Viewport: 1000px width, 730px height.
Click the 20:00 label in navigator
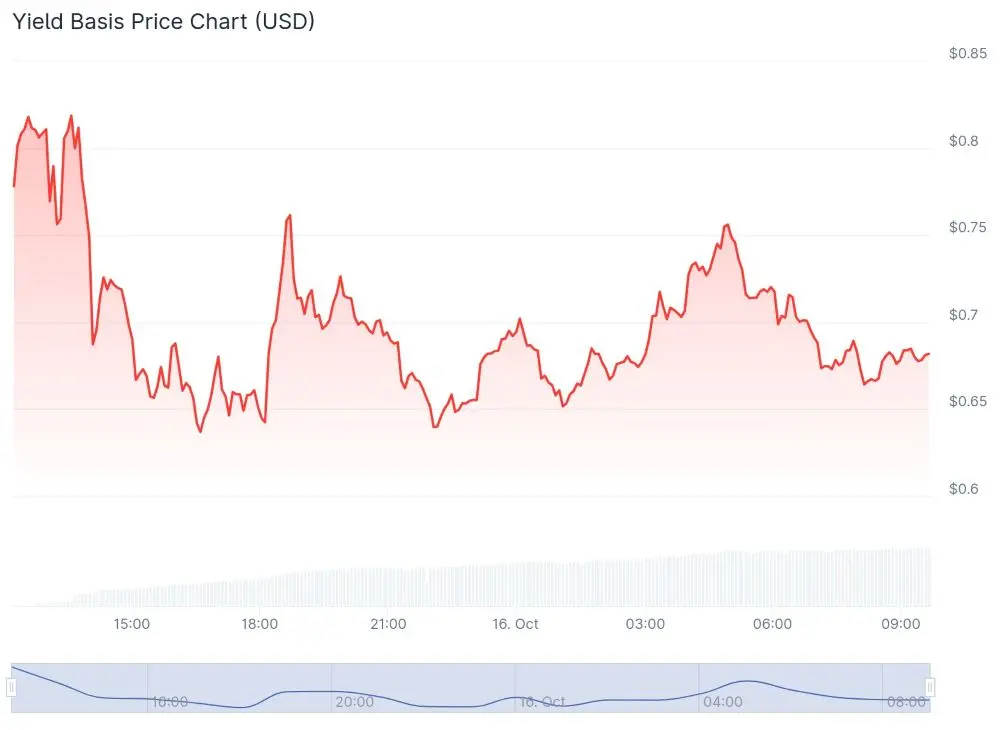tap(355, 702)
